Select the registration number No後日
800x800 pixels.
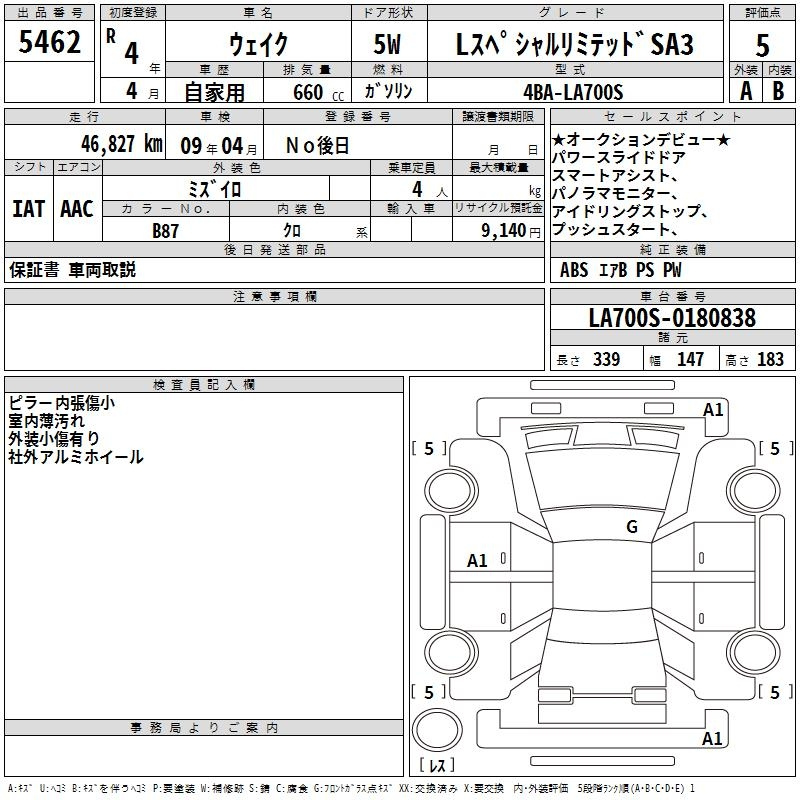317,146
